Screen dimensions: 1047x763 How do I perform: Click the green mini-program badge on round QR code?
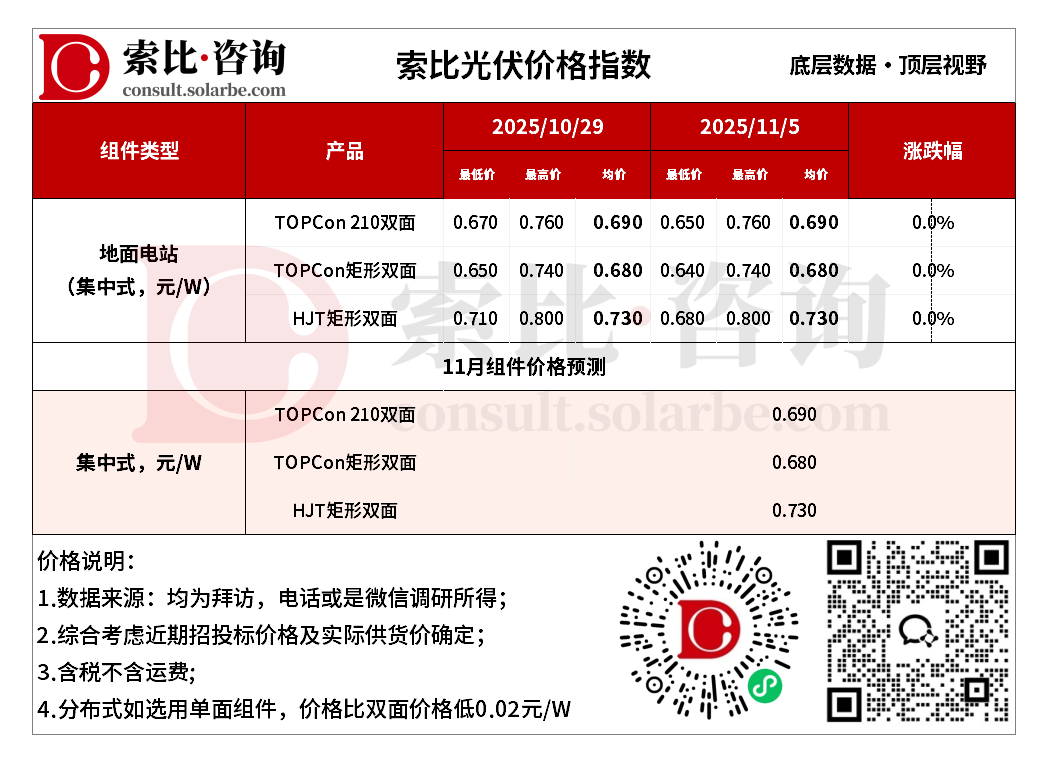point(765,685)
